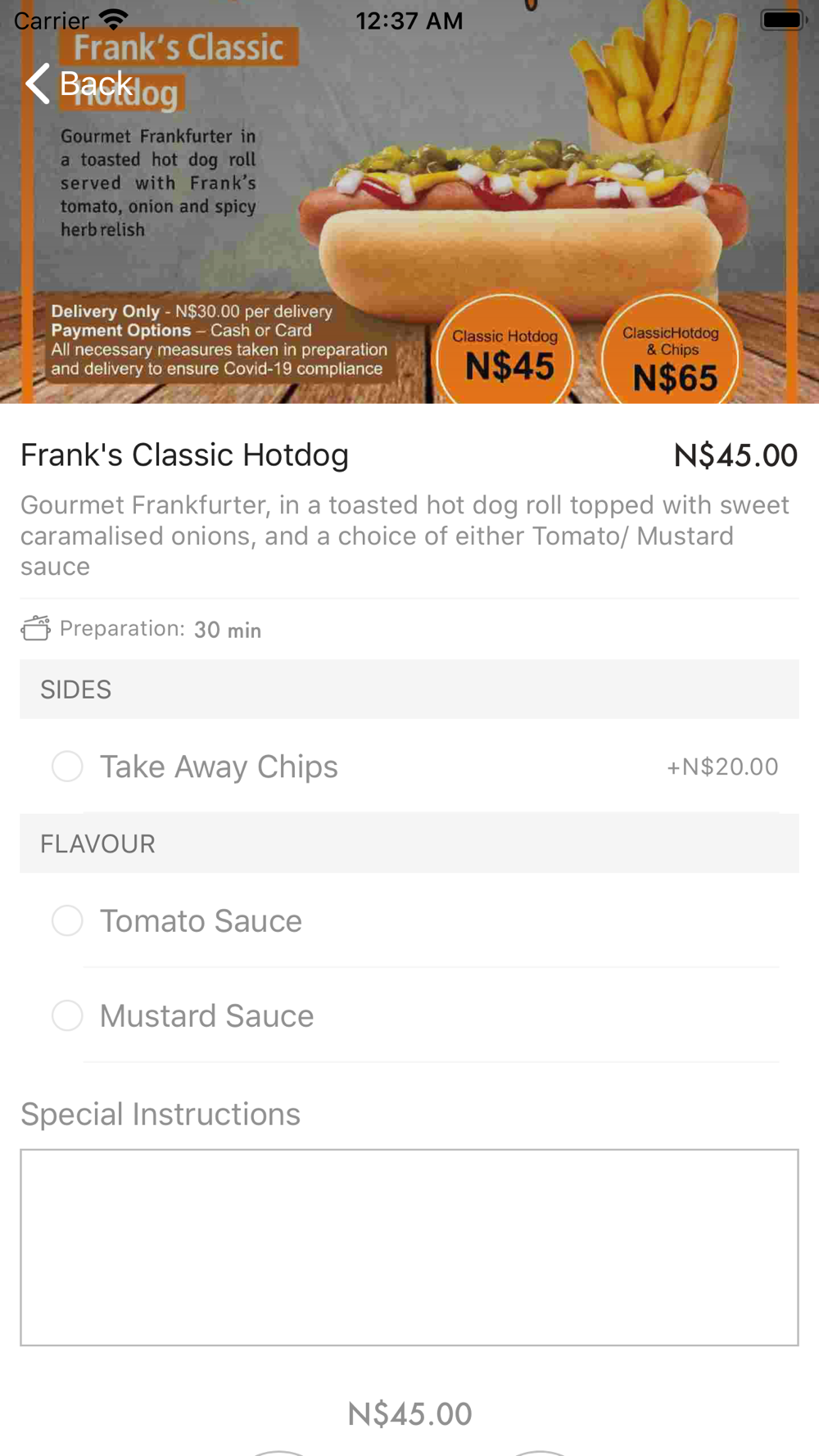819x1456 pixels.
Task: Tap the Take Away Chips label
Action: tap(219, 766)
